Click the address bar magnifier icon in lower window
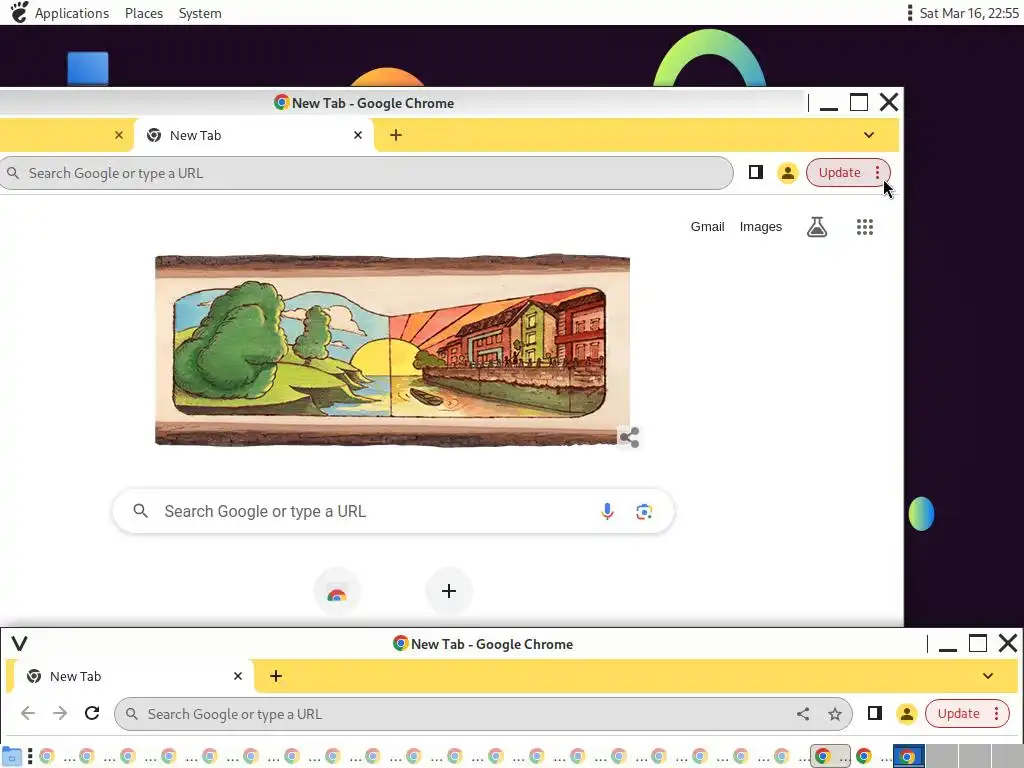Image resolution: width=1024 pixels, height=768 pixels. point(131,714)
